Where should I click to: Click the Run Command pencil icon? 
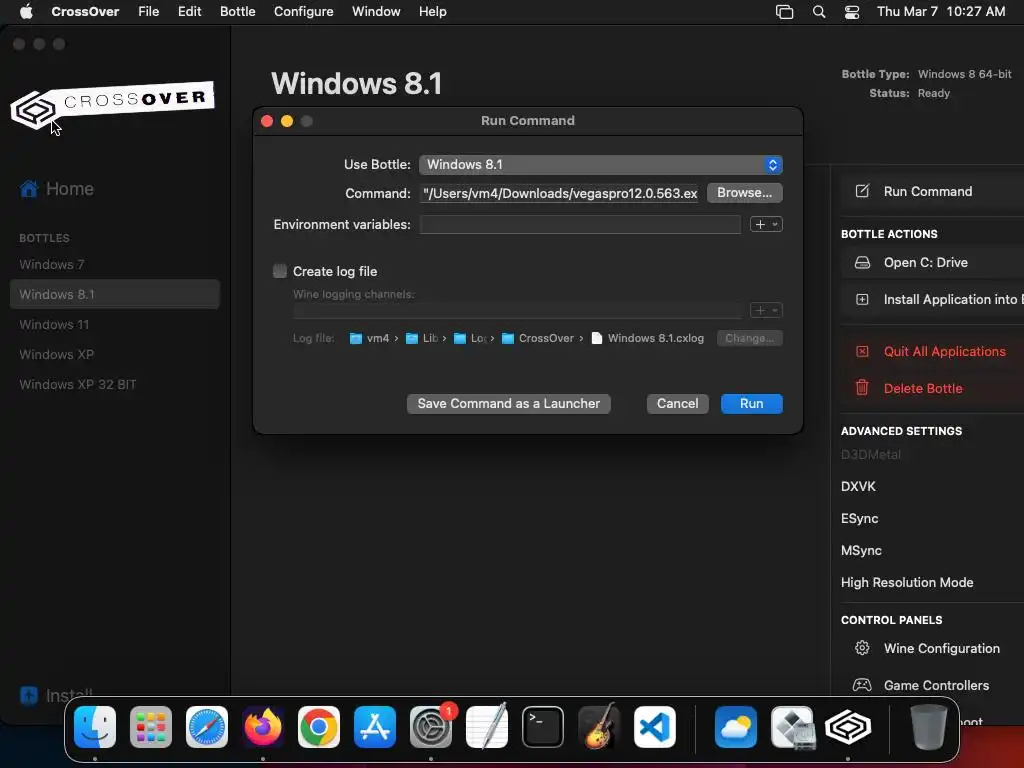click(x=862, y=191)
